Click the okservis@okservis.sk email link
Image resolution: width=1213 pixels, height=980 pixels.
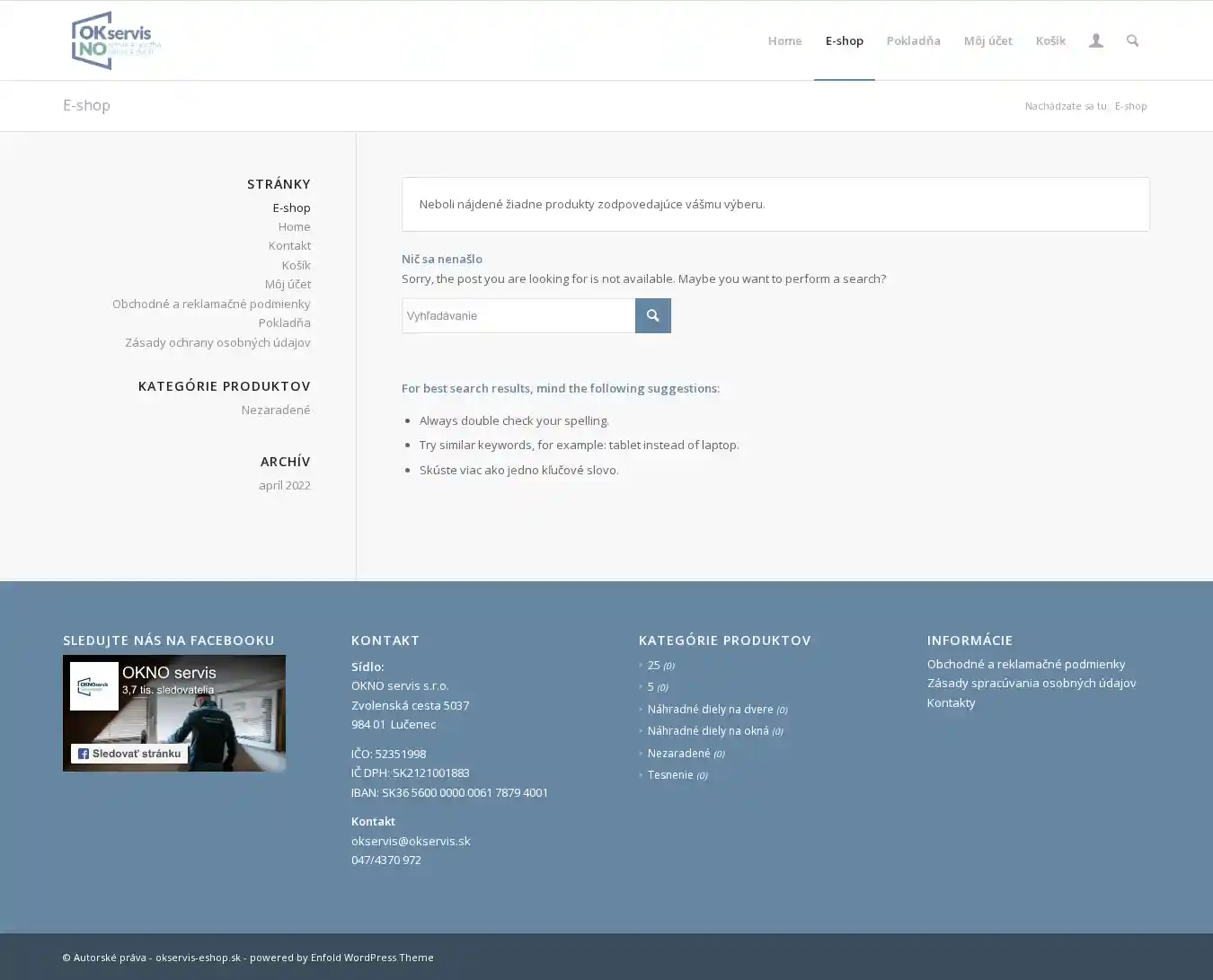411,841
